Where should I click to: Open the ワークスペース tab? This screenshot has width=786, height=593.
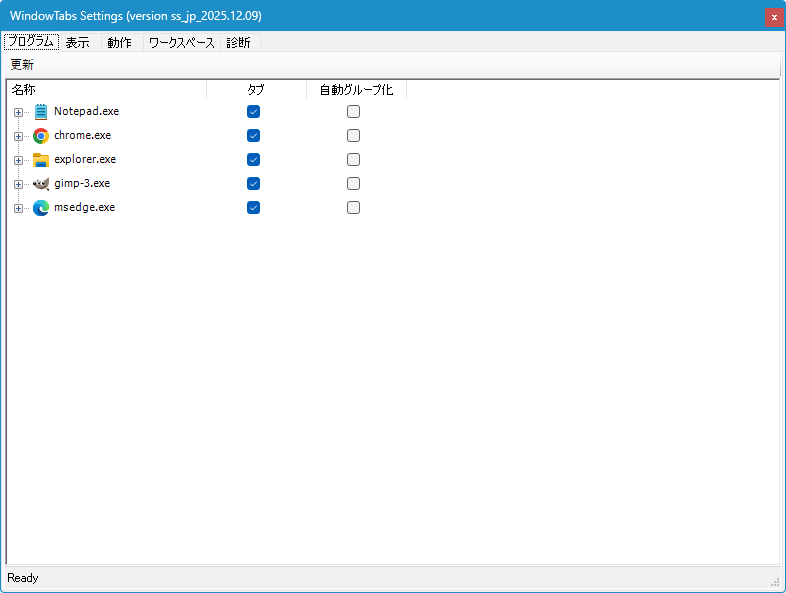click(181, 43)
